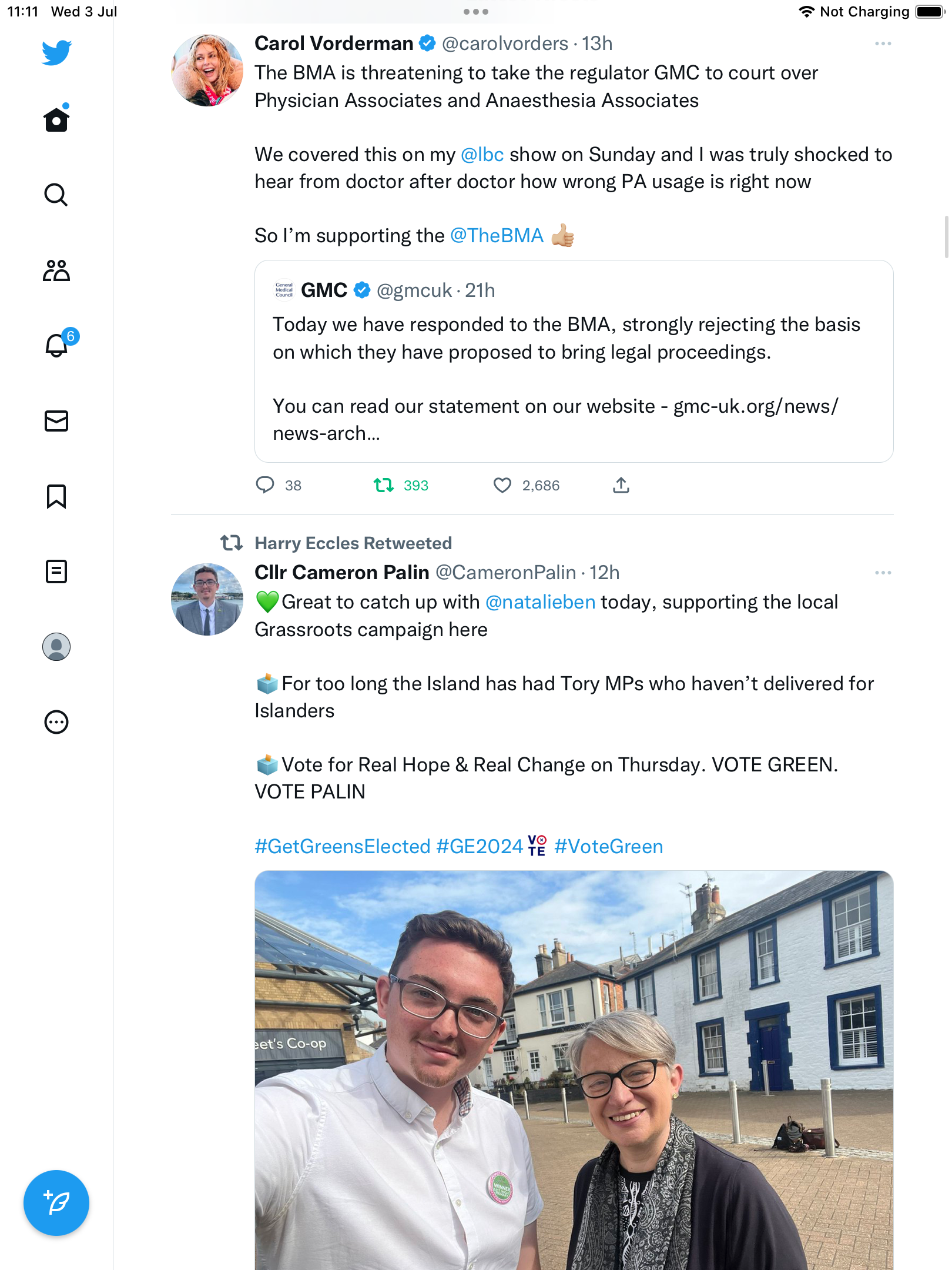Like Carol Vorderman's tweet
This screenshot has height=1270, width=952.
coord(502,486)
